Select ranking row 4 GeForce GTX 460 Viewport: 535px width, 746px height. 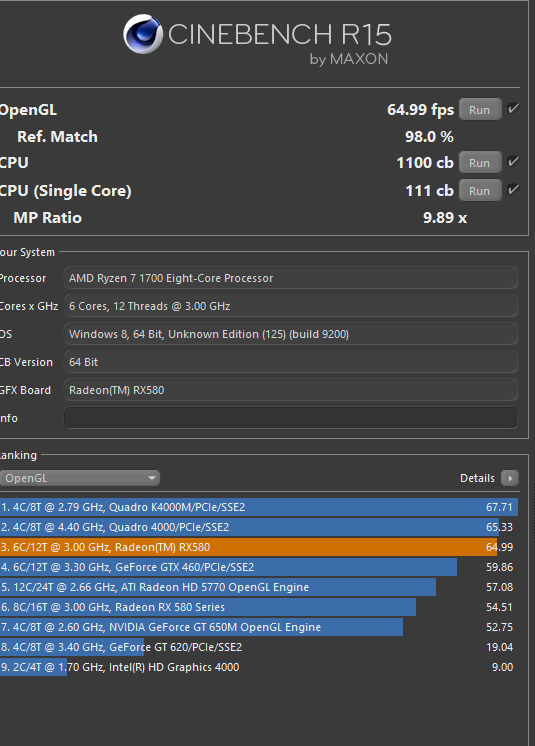tap(259, 567)
